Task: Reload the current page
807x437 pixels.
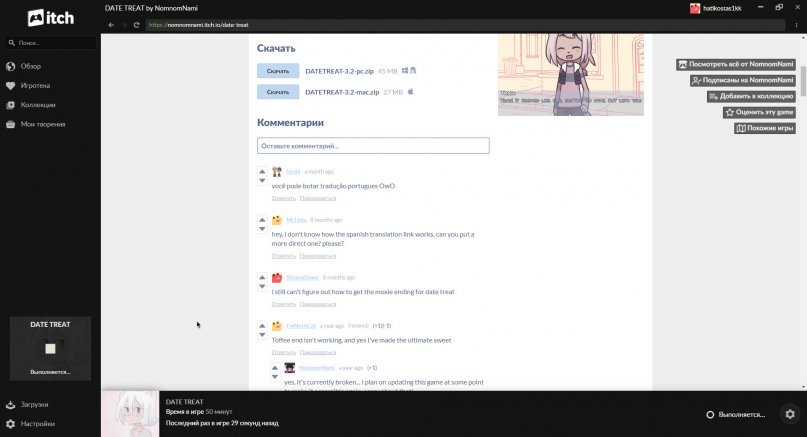Action: coord(136,25)
